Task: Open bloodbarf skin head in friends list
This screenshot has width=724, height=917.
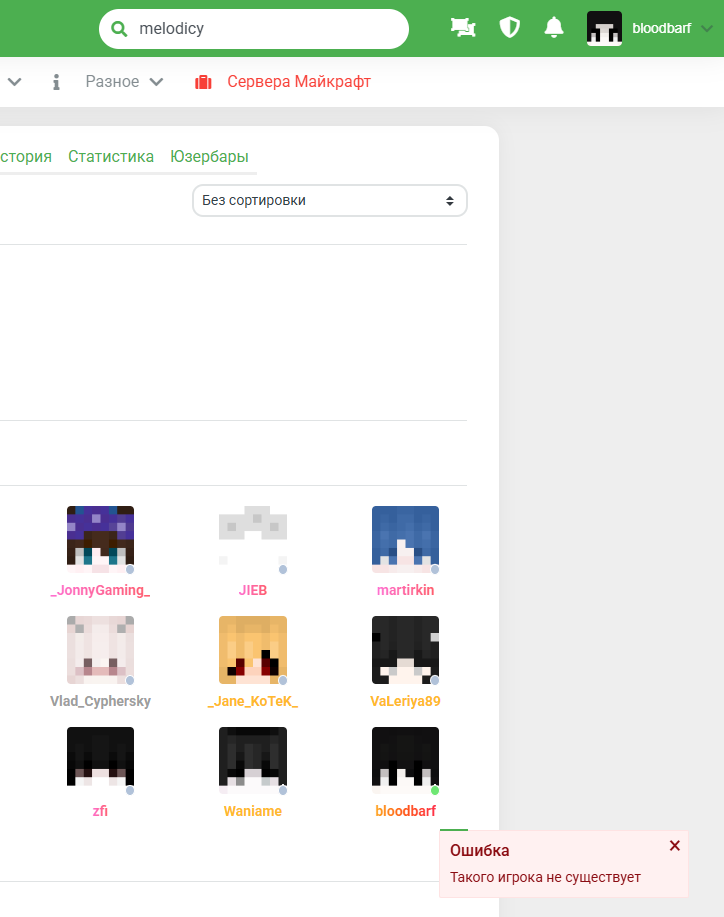Action: click(x=405, y=760)
